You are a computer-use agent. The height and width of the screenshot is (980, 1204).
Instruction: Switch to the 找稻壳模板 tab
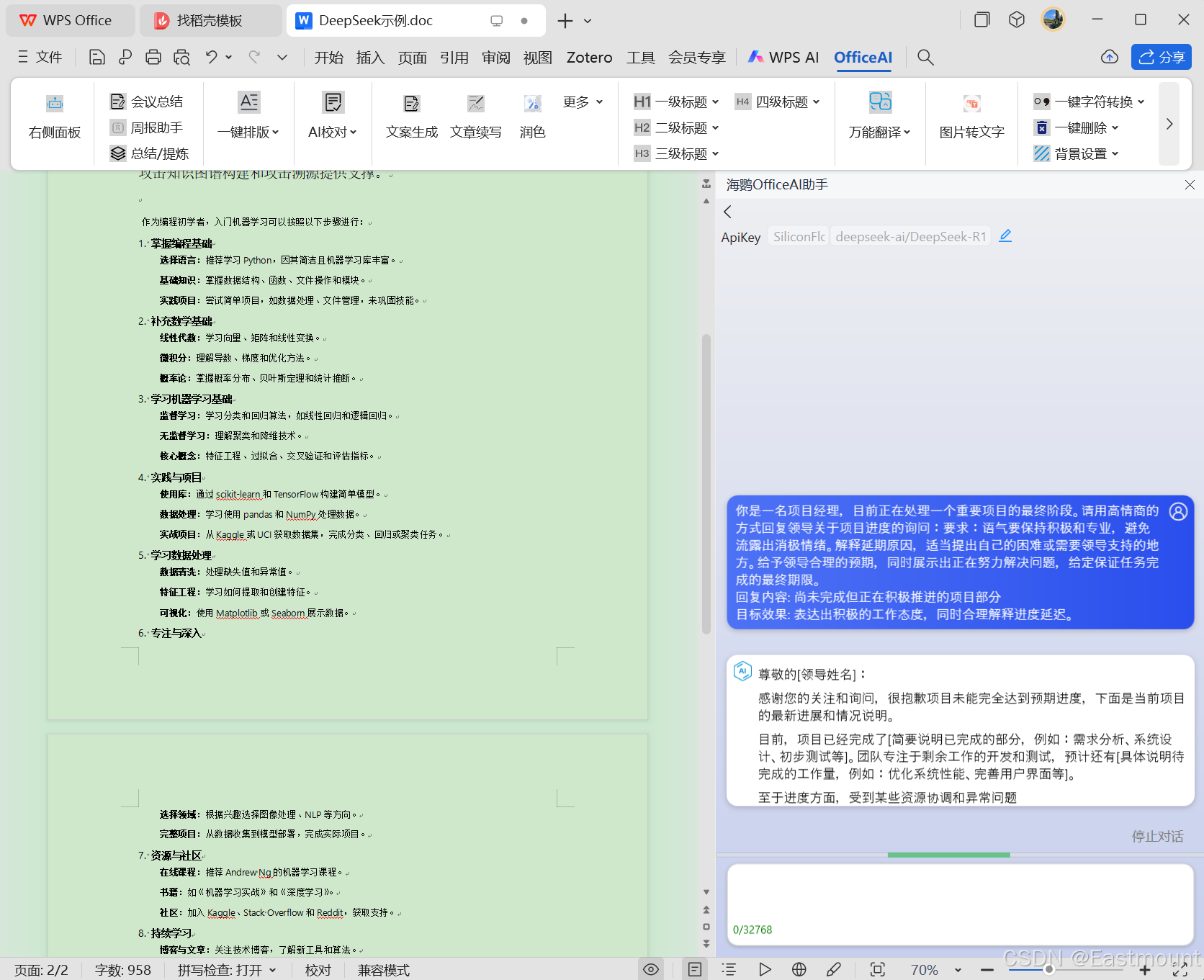coord(210,20)
